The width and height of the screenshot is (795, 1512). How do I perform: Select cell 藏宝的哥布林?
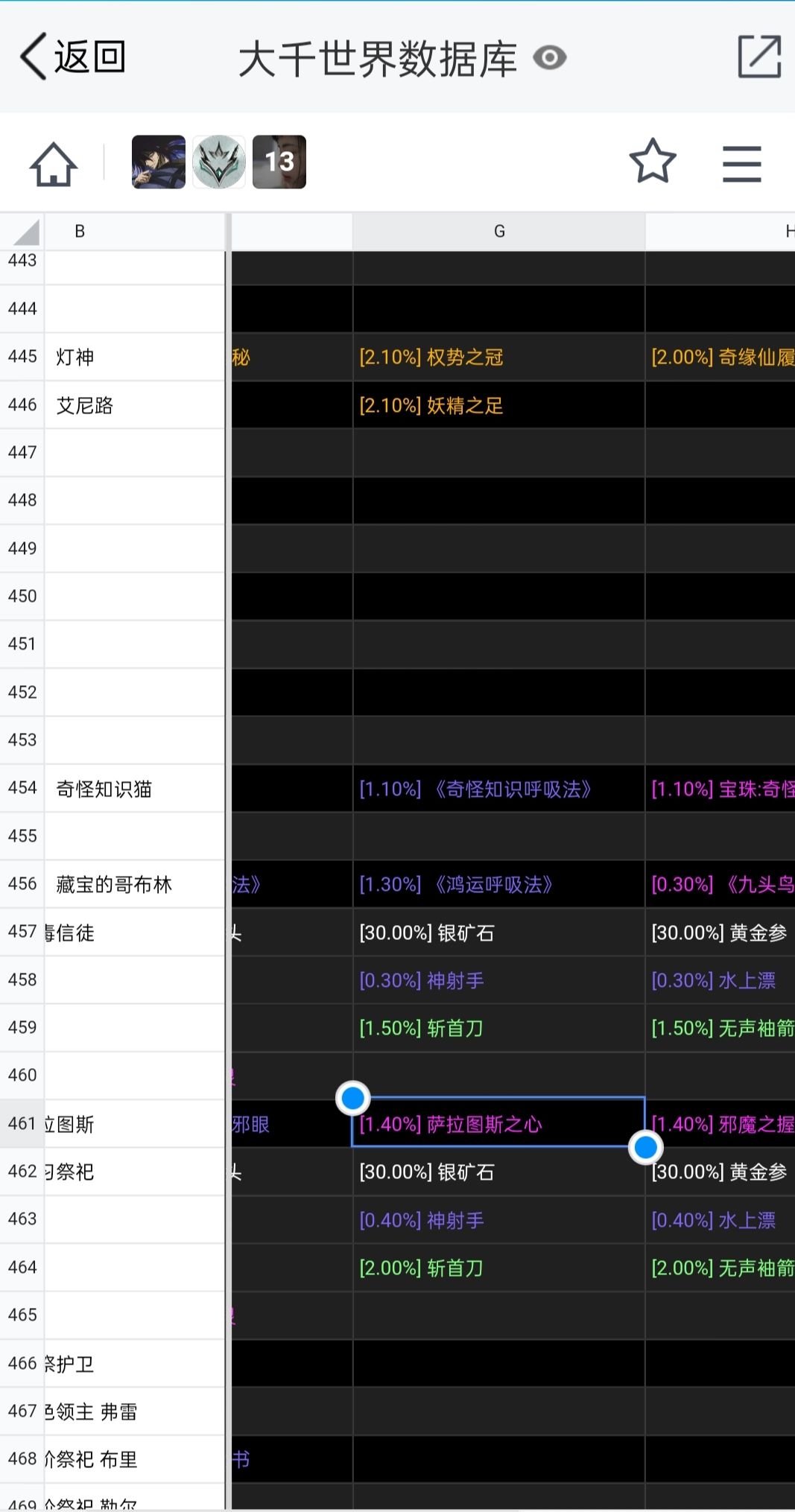tap(135, 884)
